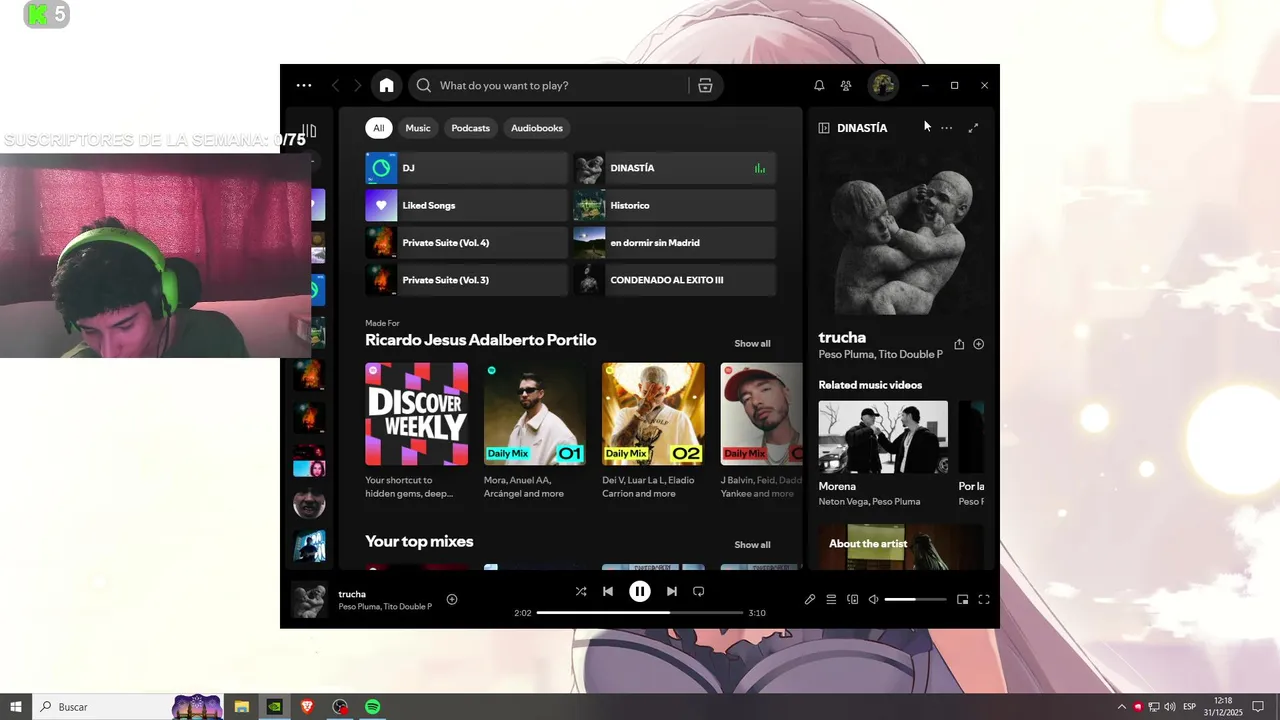
Task: Open the ESP language indicator
Action: coord(1189,707)
